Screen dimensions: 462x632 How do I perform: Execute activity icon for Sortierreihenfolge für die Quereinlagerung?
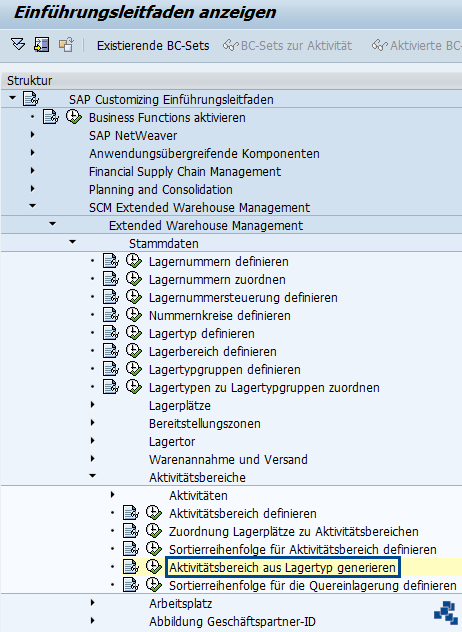[x=154, y=584]
